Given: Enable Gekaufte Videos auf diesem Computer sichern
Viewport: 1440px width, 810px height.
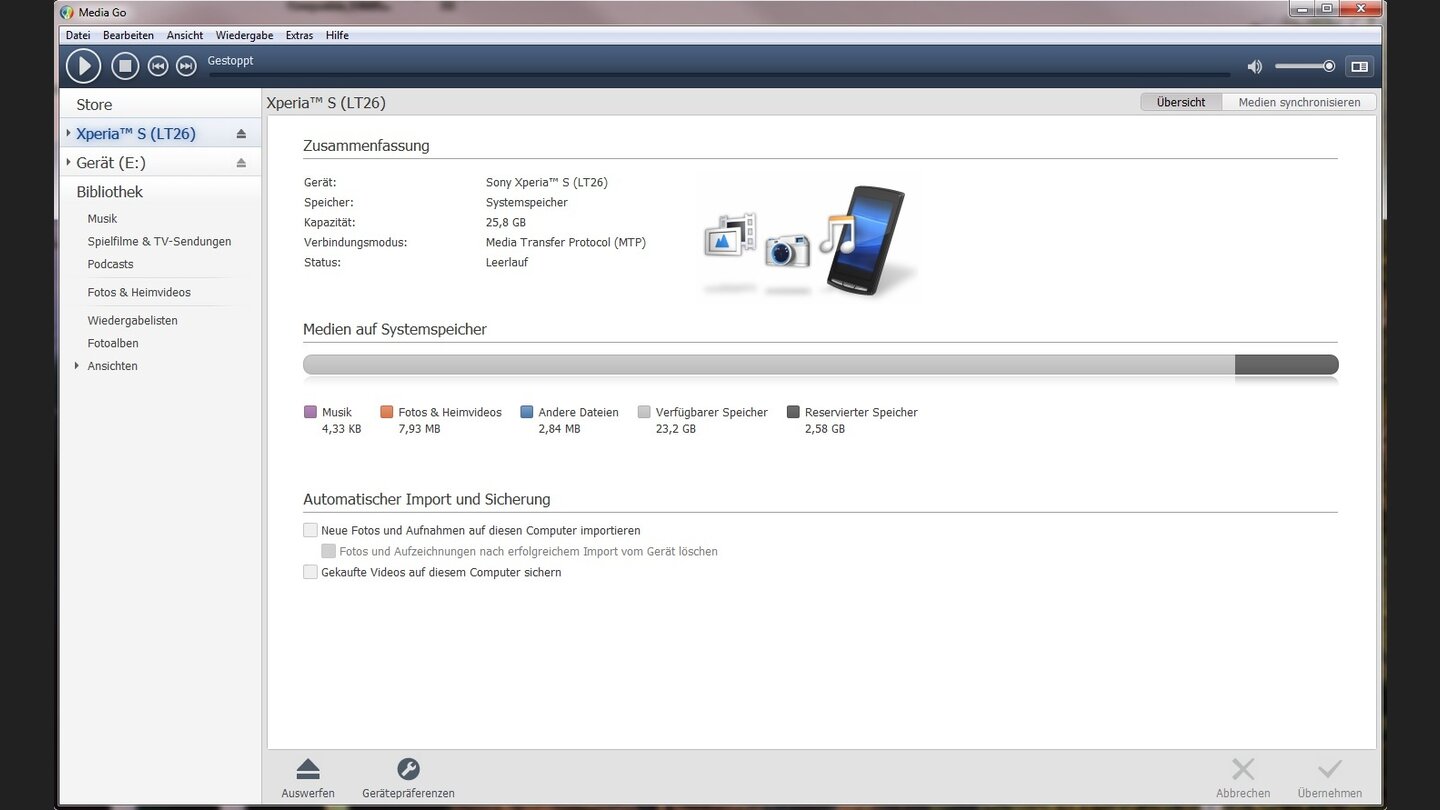Looking at the screenshot, I should (x=311, y=572).
